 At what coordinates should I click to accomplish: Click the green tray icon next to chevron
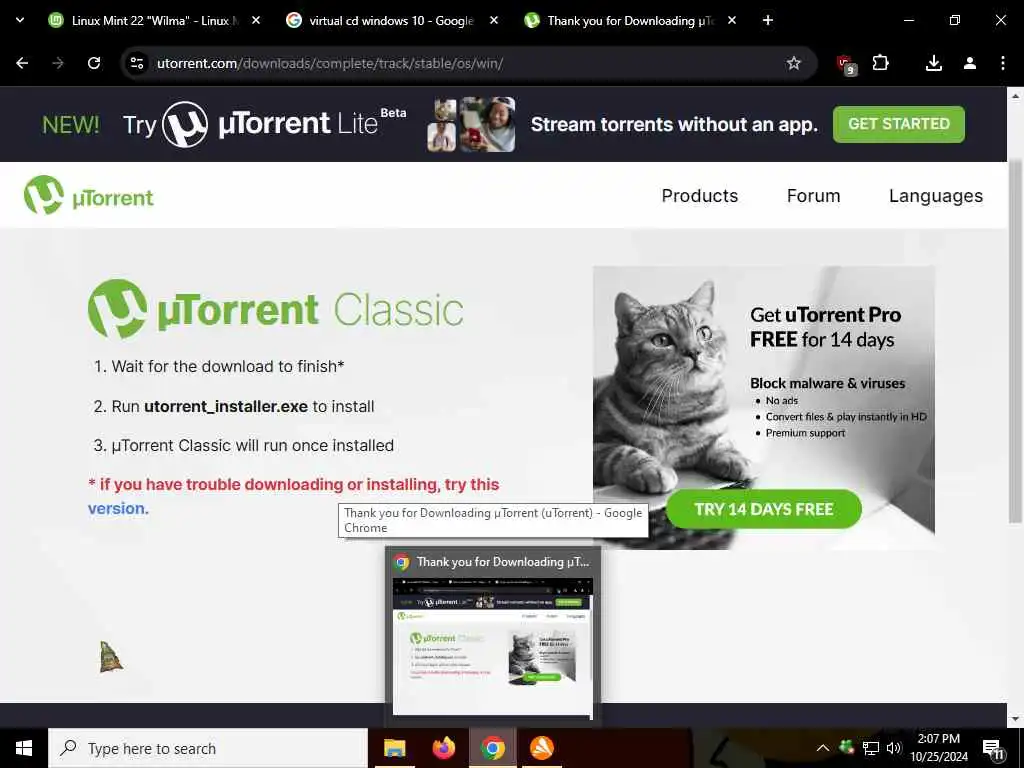[x=846, y=747]
